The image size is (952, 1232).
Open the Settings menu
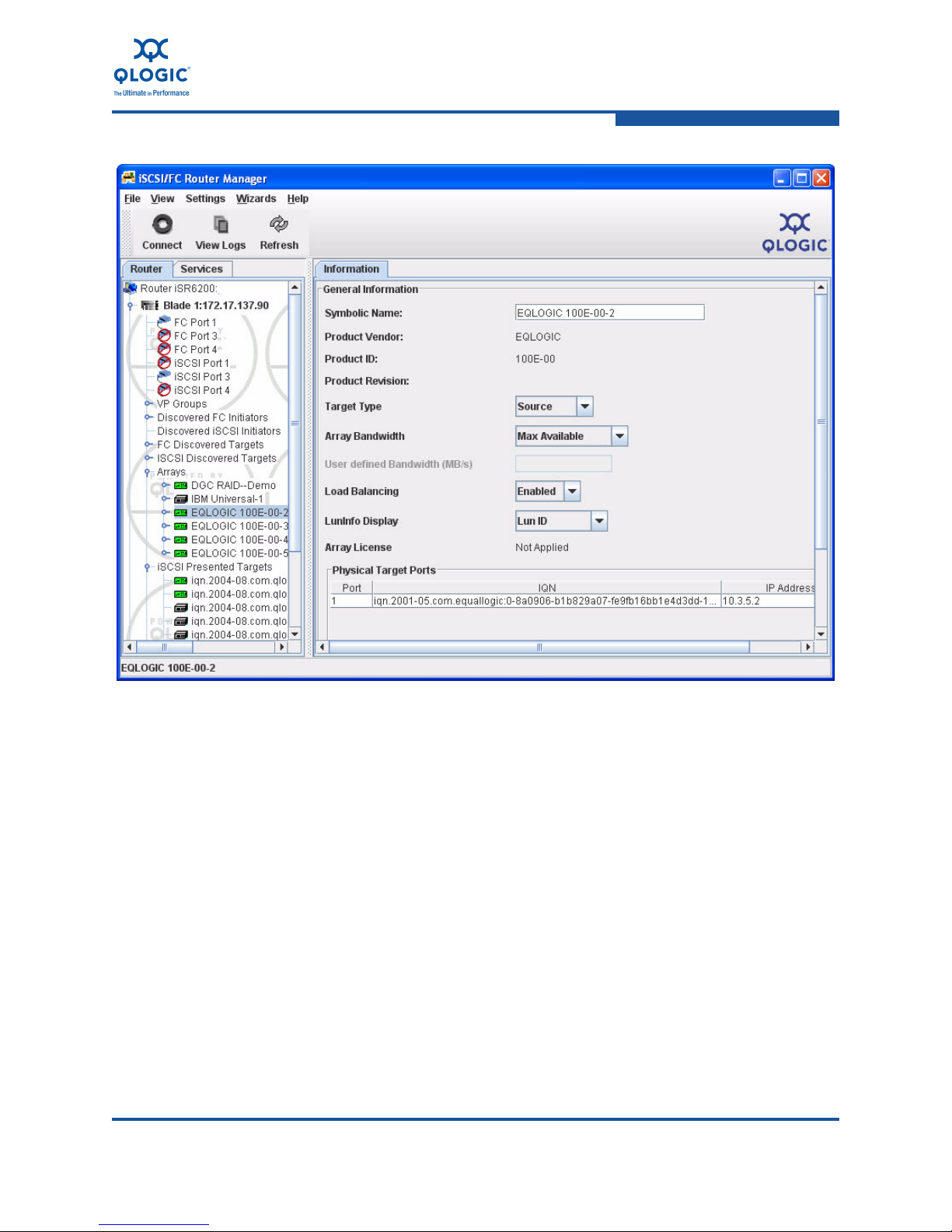pyautogui.click(x=205, y=199)
